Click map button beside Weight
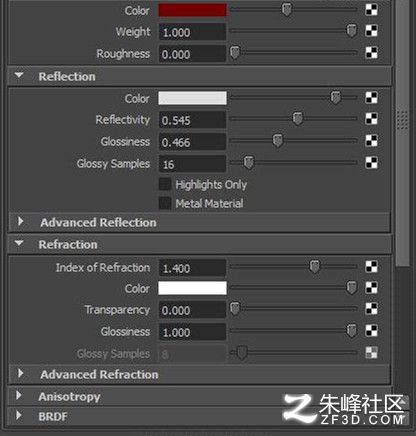416x436 pixels. pos(371,31)
